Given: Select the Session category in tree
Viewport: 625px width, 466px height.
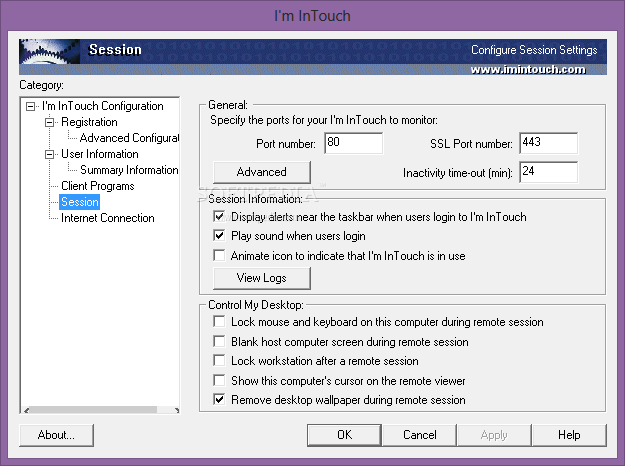Looking at the screenshot, I should pyautogui.click(x=79, y=202).
